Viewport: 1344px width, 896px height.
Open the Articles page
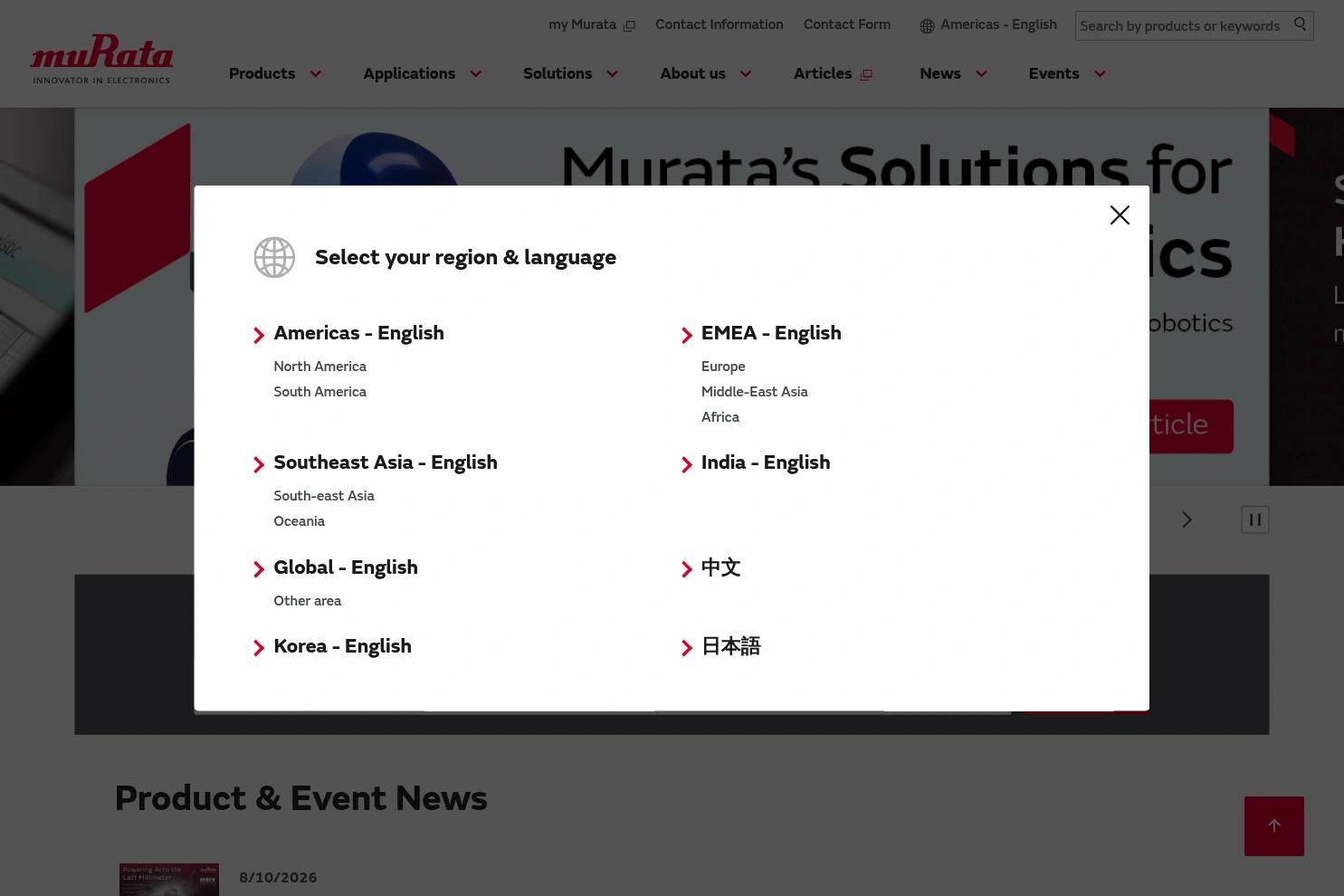click(823, 74)
